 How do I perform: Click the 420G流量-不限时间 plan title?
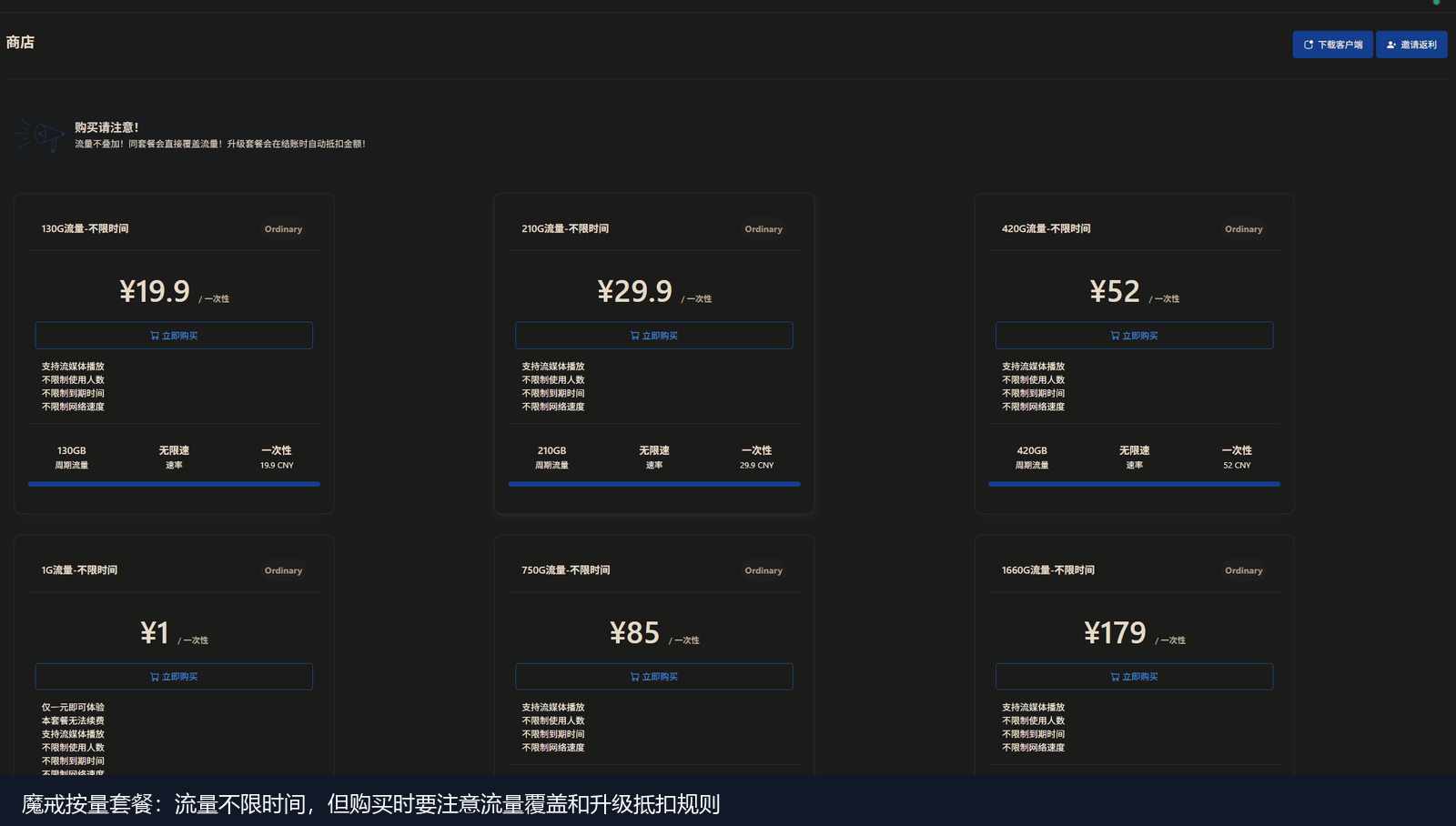coord(1046,229)
